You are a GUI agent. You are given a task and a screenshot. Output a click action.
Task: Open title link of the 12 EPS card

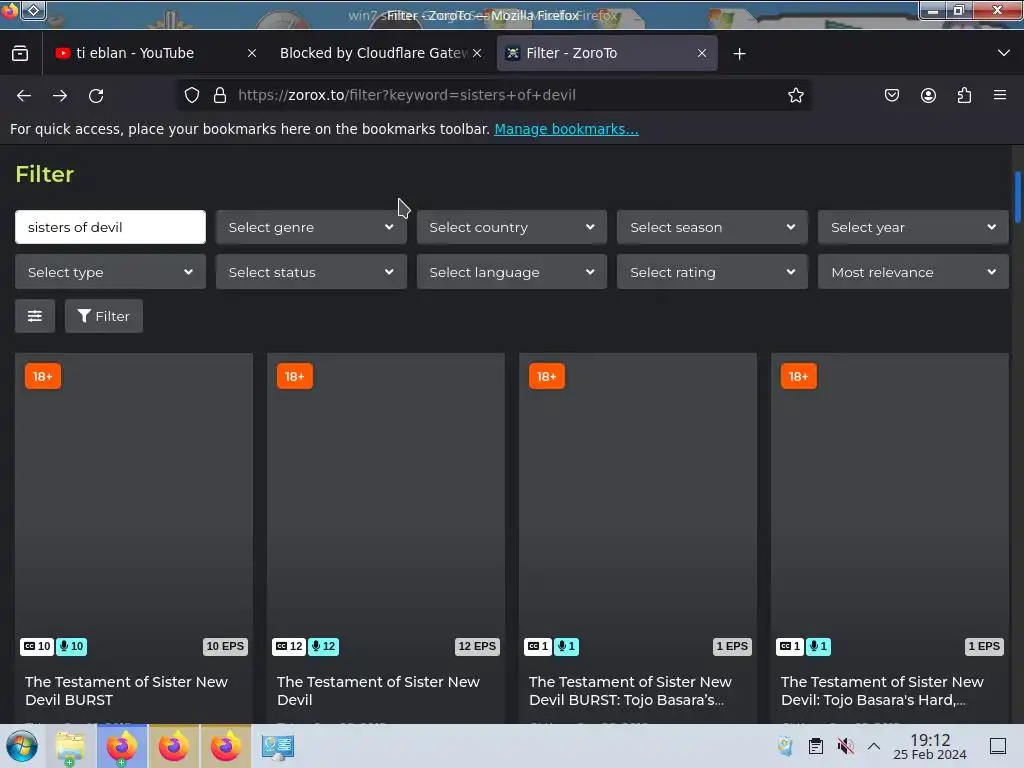pos(378,691)
